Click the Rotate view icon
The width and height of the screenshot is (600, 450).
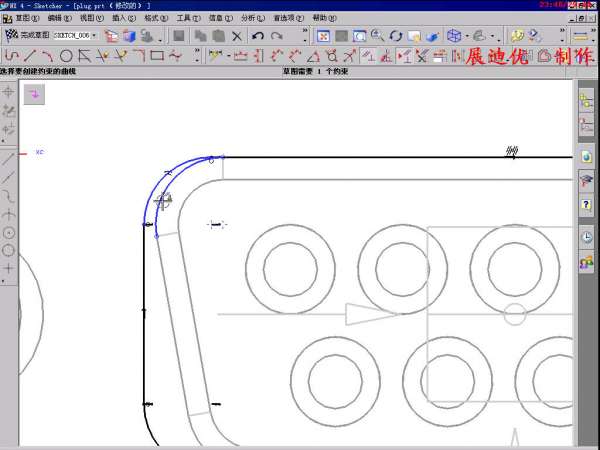coord(396,36)
